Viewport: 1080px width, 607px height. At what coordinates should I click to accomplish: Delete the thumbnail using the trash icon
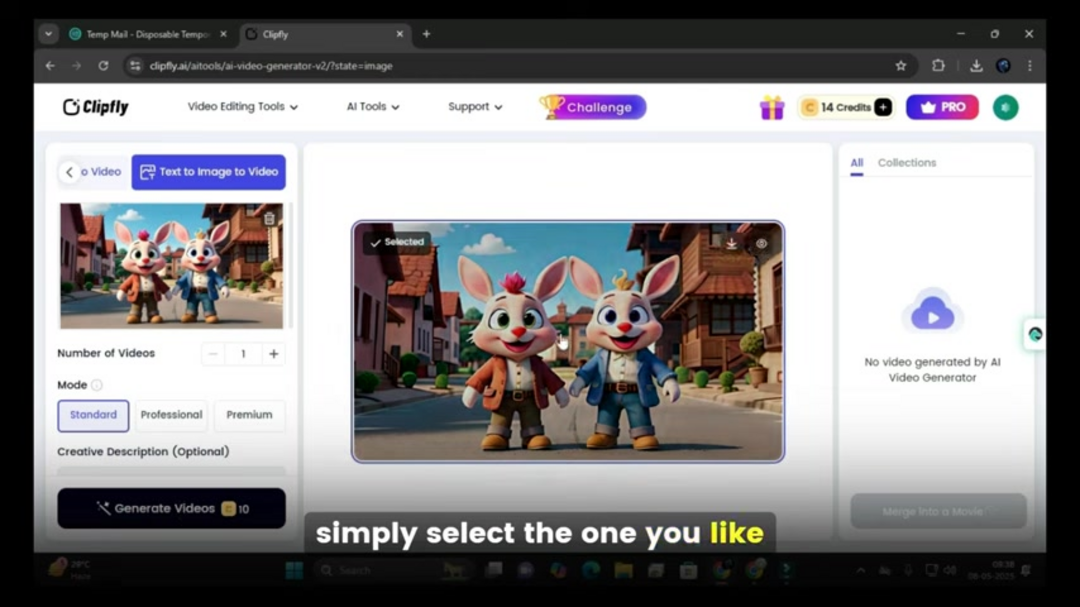[270, 218]
